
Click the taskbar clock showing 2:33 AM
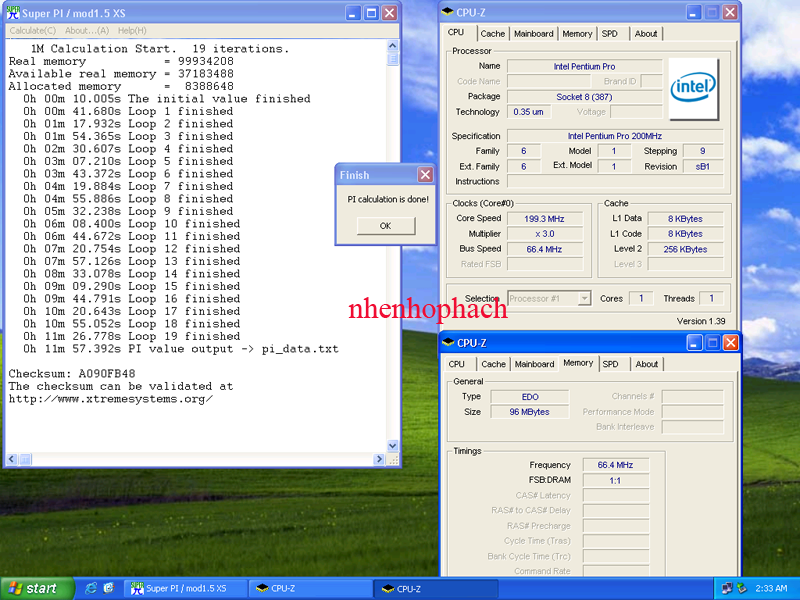pos(771,588)
